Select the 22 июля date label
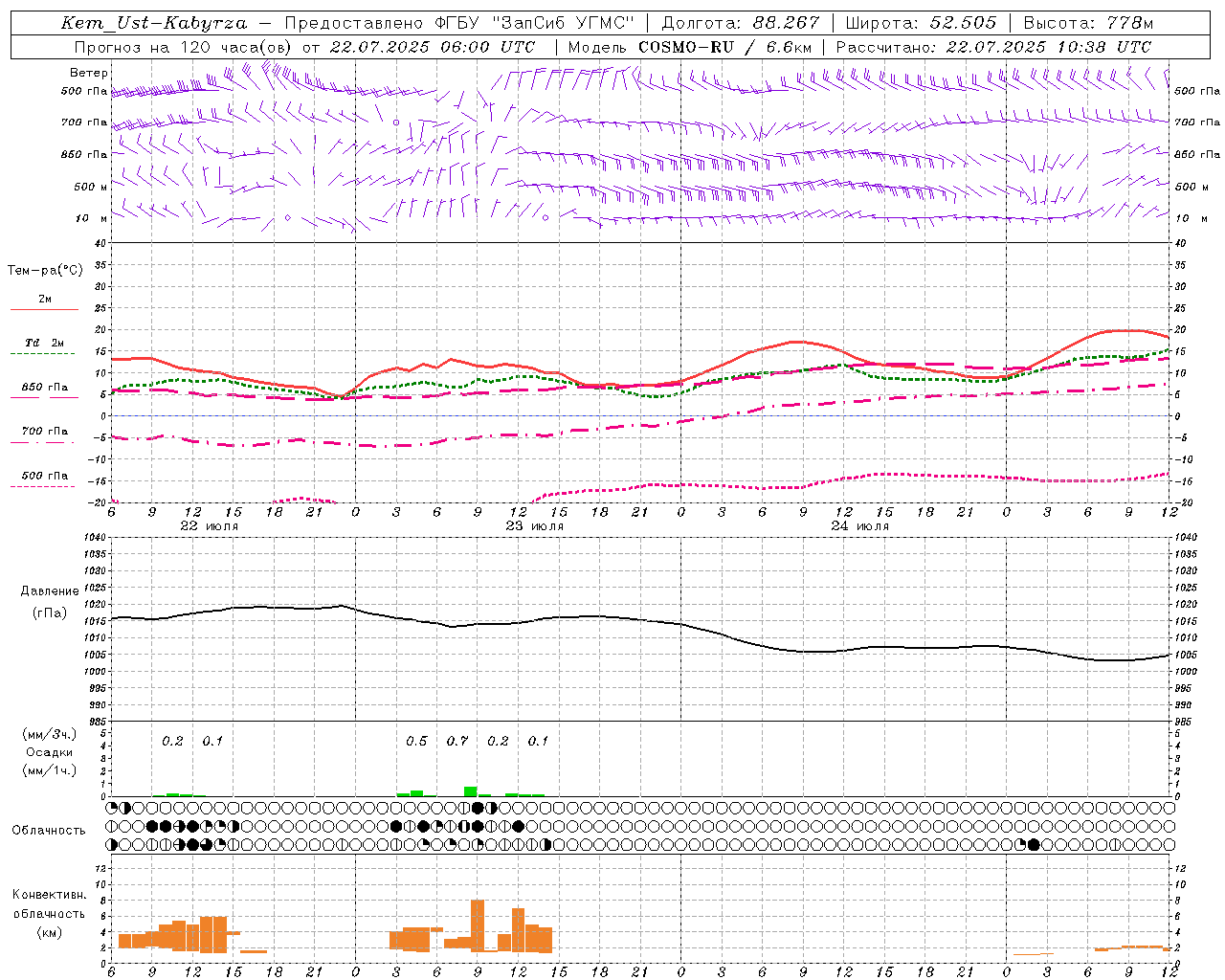Viewport: 1225px width, 980px height. coord(210,526)
